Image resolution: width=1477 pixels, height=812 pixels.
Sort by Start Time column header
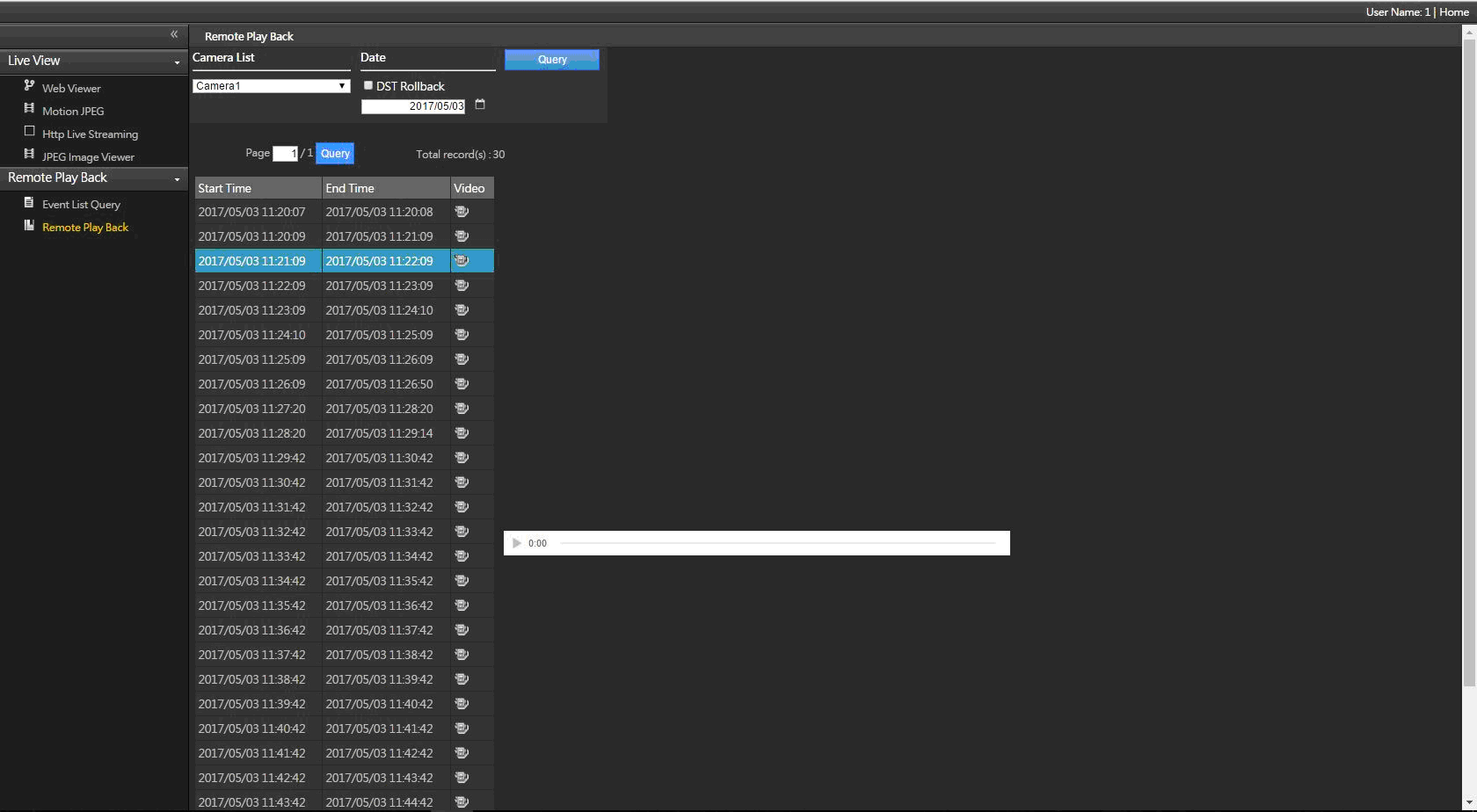tap(258, 188)
